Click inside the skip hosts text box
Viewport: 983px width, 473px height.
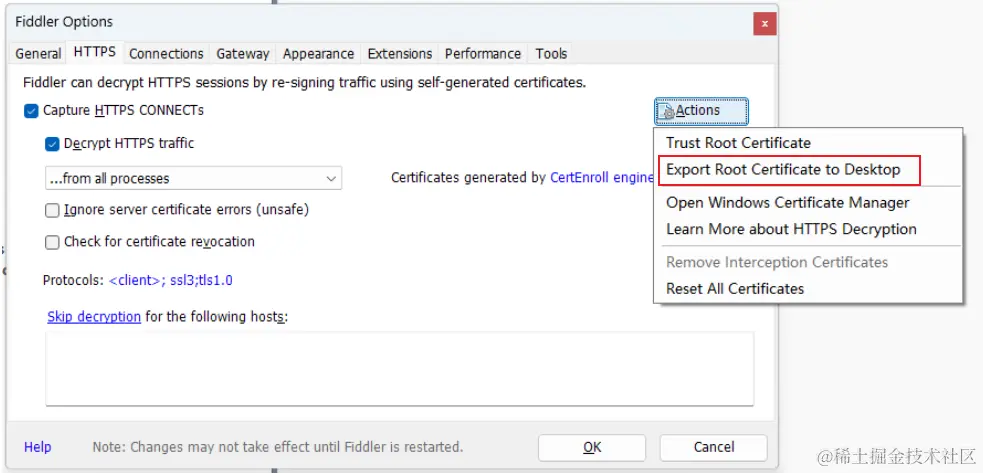(399, 369)
